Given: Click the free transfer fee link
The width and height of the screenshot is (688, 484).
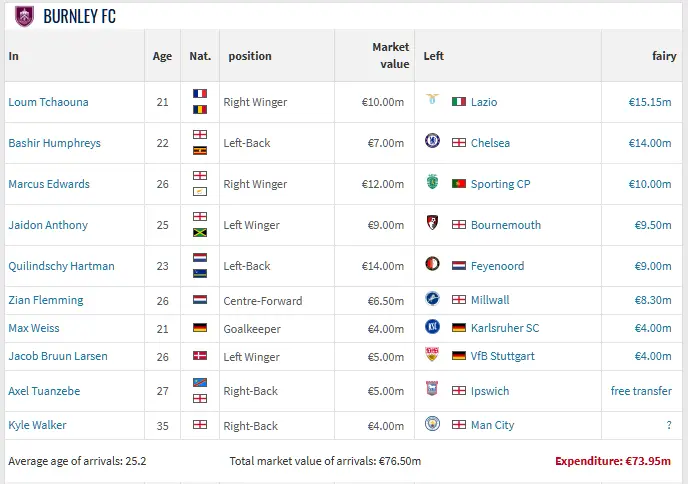Looking at the screenshot, I should click(x=641, y=391).
